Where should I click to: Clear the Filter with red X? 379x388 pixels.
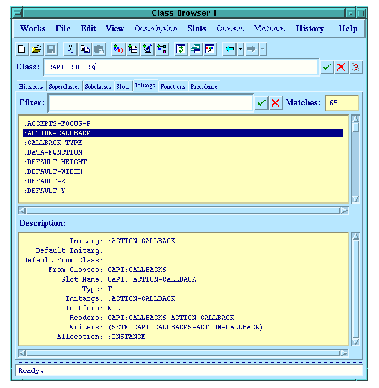[x=276, y=103]
